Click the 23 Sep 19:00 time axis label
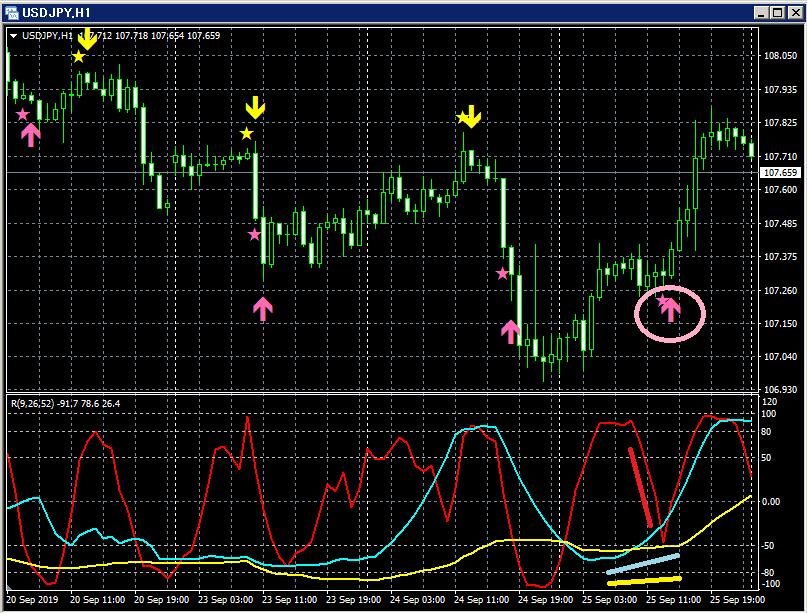The width and height of the screenshot is (807, 613). coord(354,600)
